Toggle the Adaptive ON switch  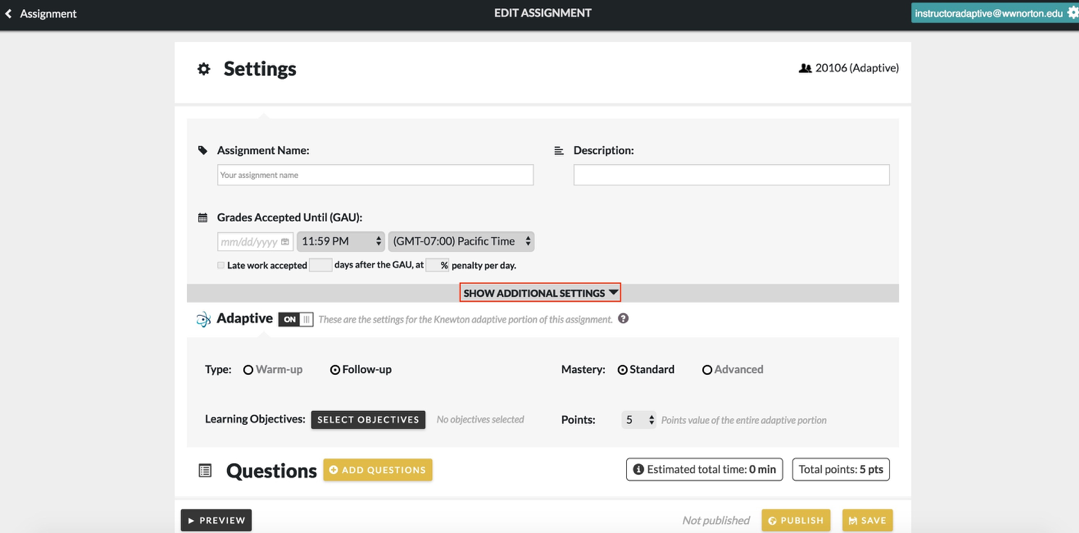point(296,319)
